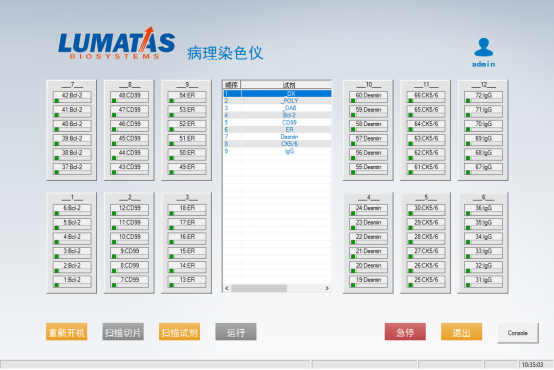
Task: Select slide slot 30:CK5/6 in rack 5
Action: click(426, 209)
